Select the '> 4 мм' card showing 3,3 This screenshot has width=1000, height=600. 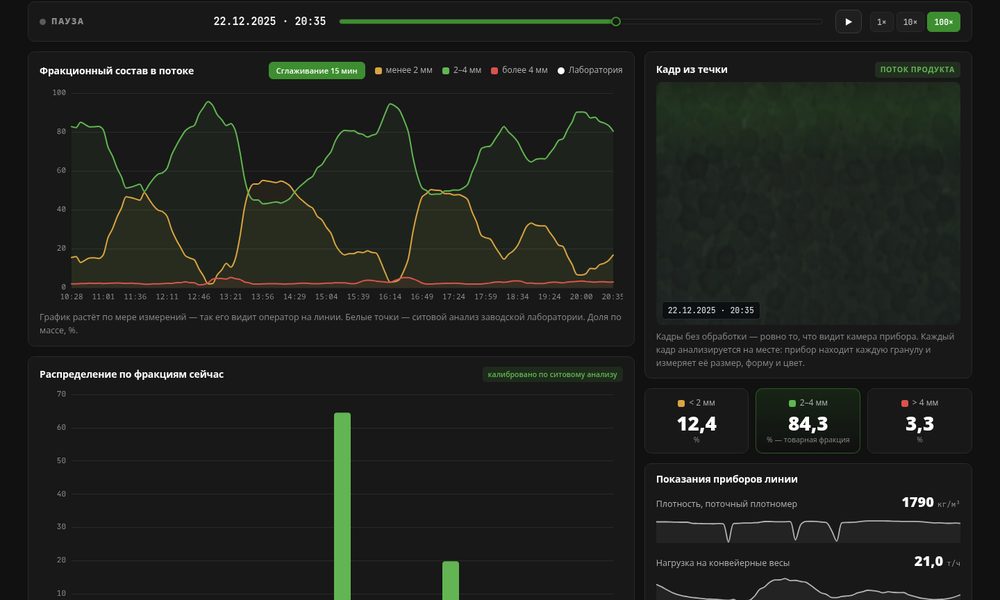click(x=919, y=421)
